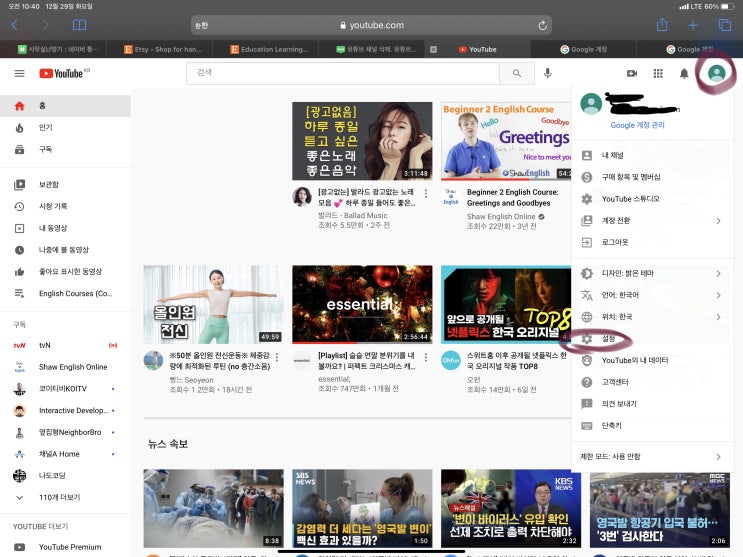
Task: Expand 계정 전환 switch account submenu
Action: coord(652,220)
